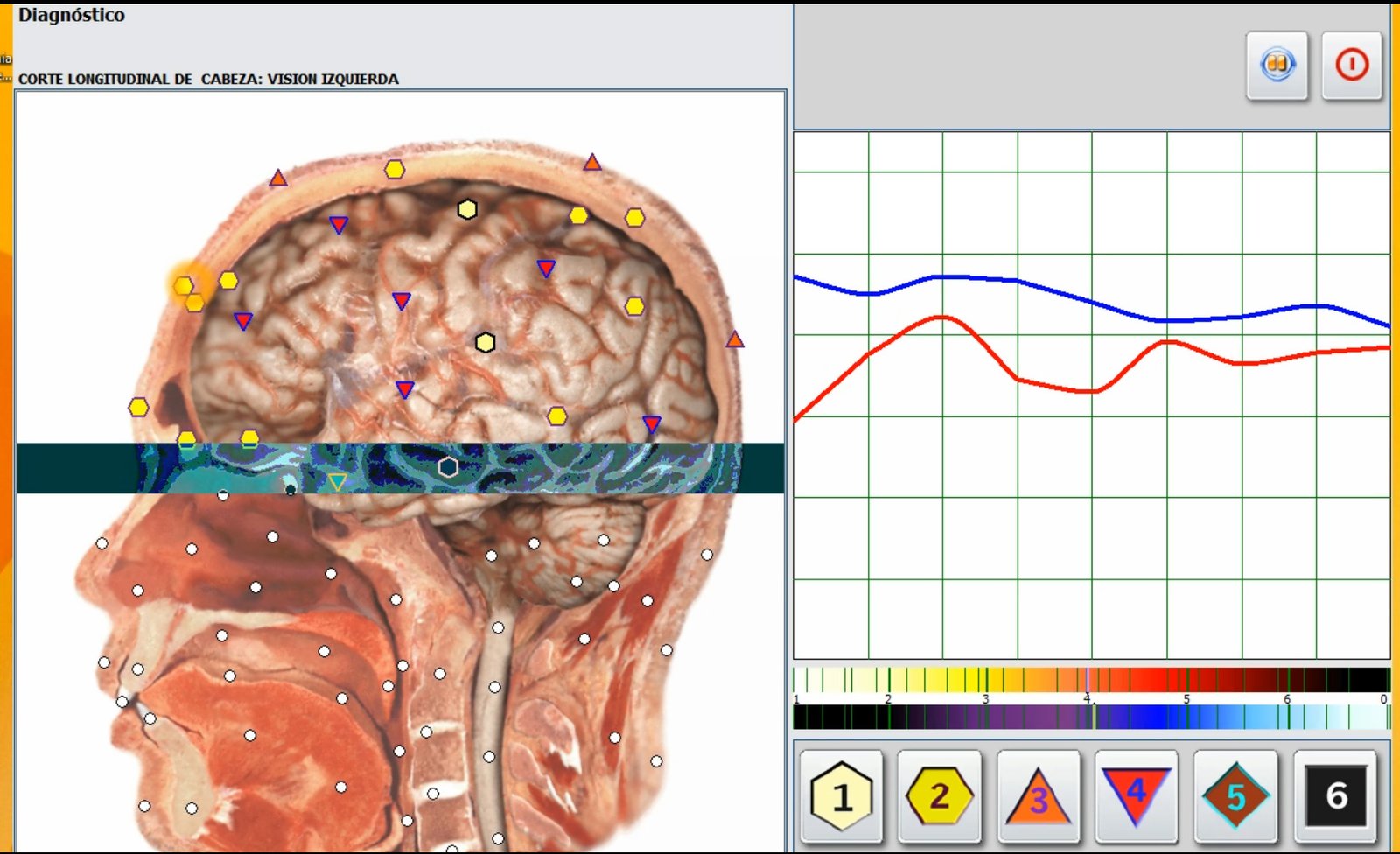Image resolution: width=1400 pixels, height=854 pixels.
Task: Select the yellow hexagon near the eye socket
Action: [x=138, y=407]
